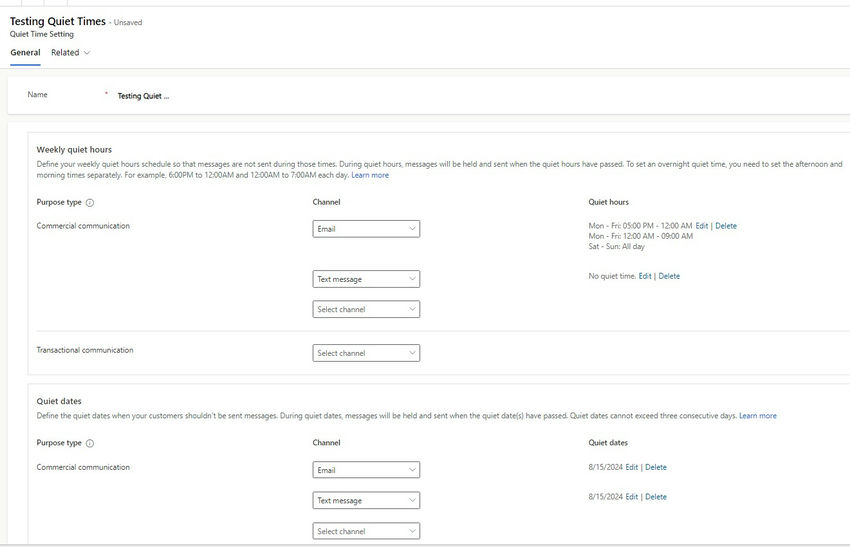This screenshot has width=850, height=547.
Task: Delete the Email weekly quiet hours entry
Action: 726,226
